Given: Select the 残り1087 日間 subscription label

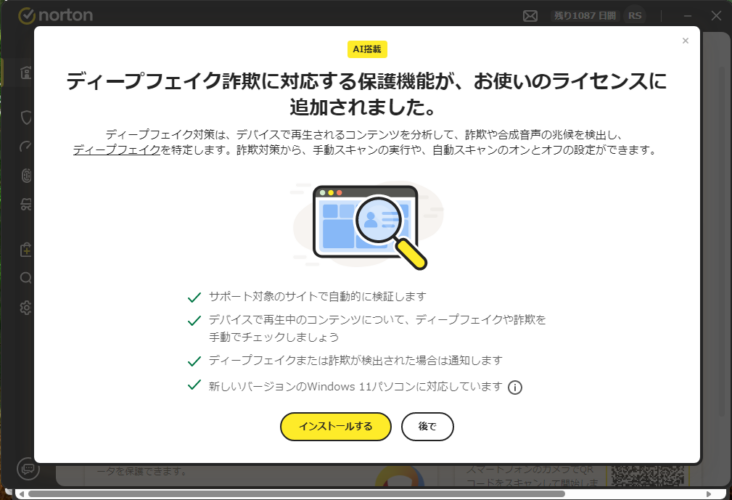Looking at the screenshot, I should 584,16.
